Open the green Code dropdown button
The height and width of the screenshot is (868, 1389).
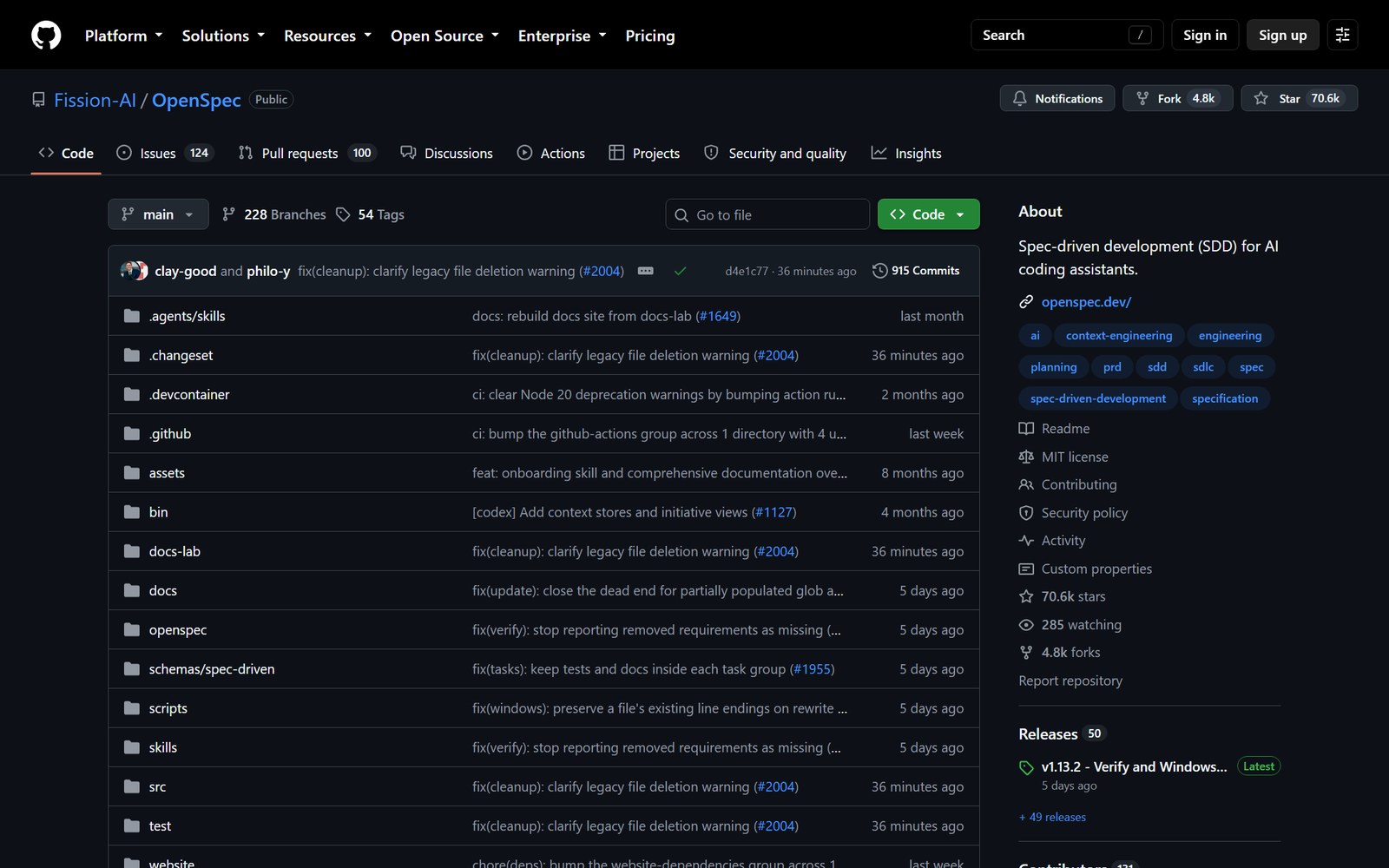pyautogui.click(x=928, y=214)
